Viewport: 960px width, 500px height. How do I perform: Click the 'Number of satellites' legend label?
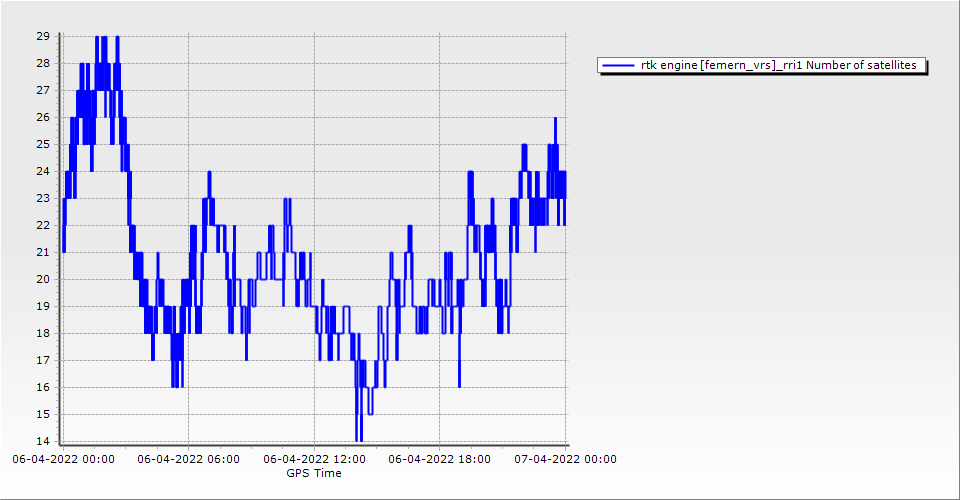coord(780,65)
